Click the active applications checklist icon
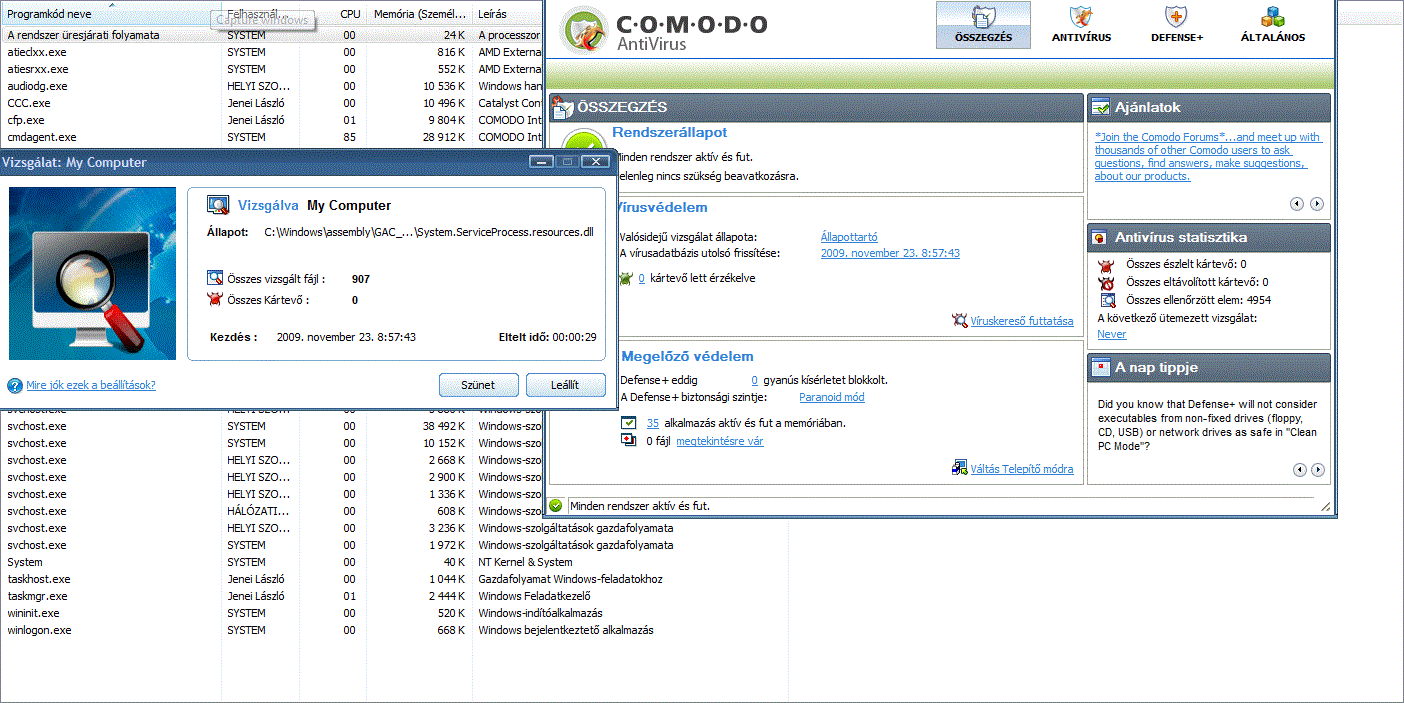 pyautogui.click(x=628, y=423)
